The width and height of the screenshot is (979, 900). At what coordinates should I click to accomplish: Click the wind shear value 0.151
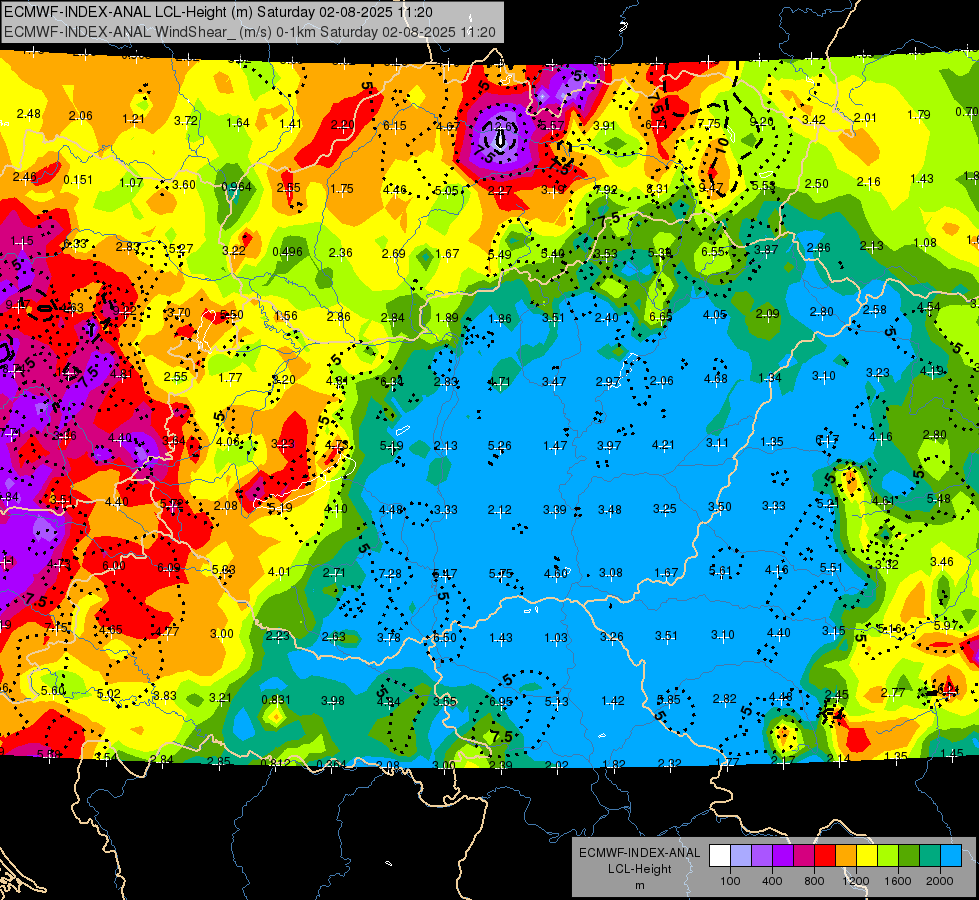[x=78, y=180]
